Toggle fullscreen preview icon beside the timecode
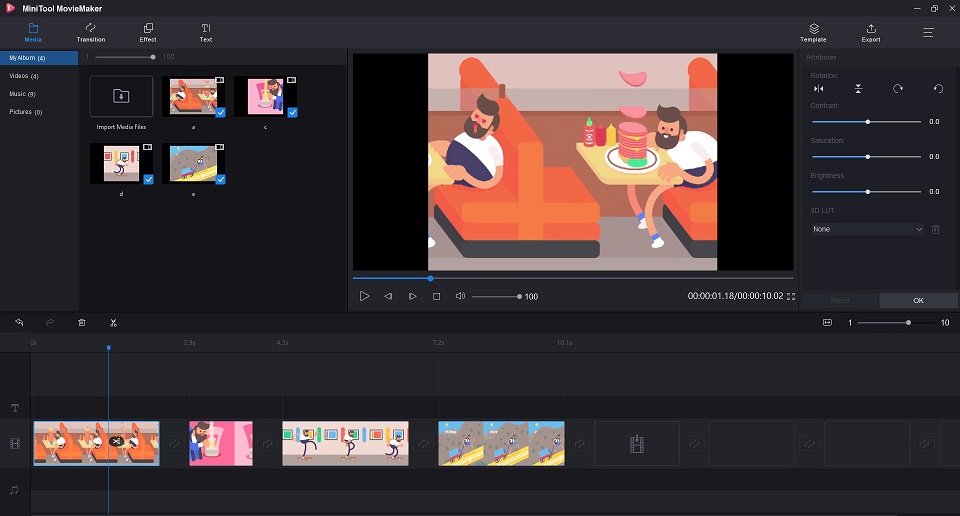The width and height of the screenshot is (960, 516). [791, 297]
